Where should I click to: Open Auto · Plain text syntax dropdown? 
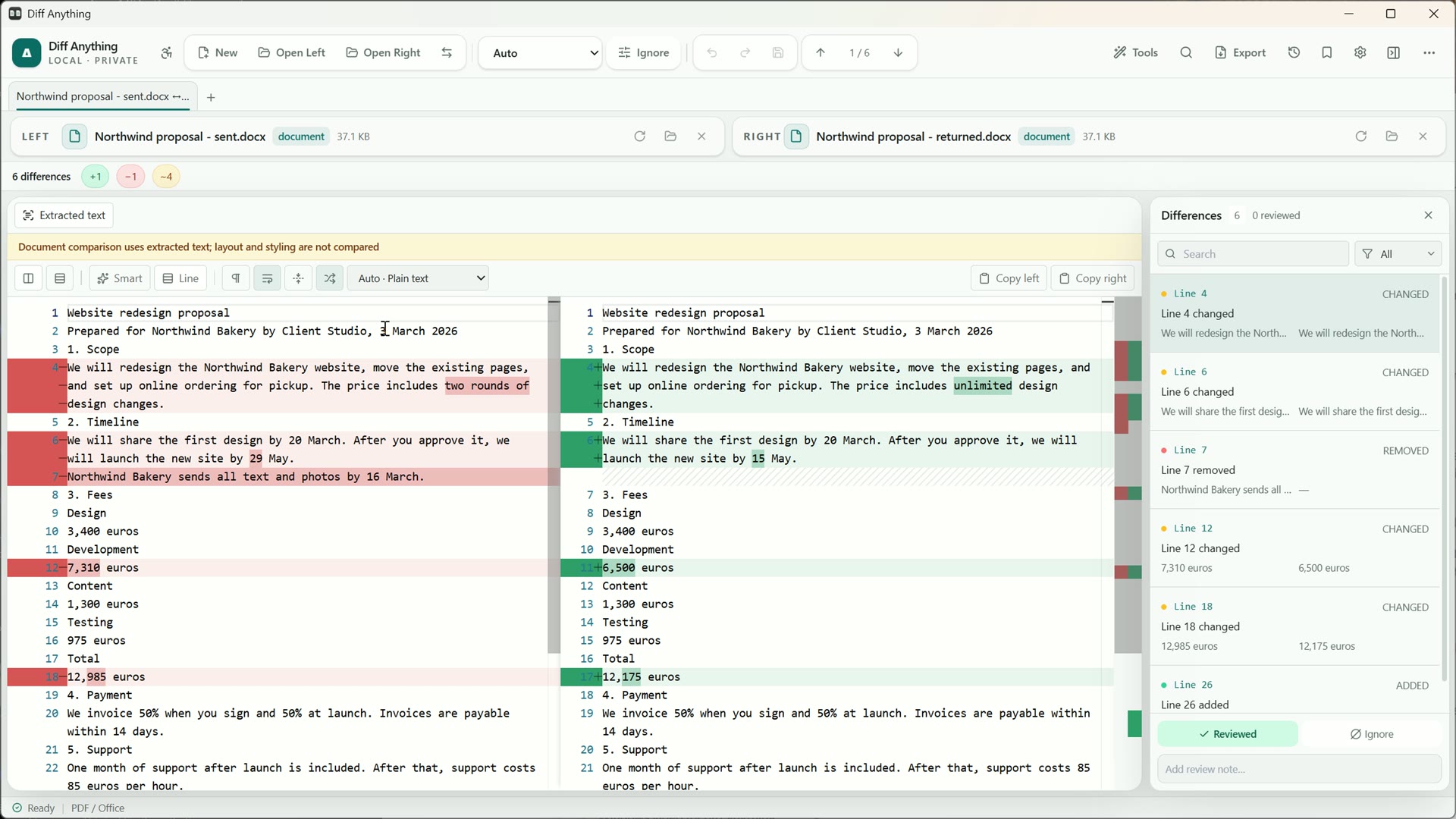pos(418,278)
